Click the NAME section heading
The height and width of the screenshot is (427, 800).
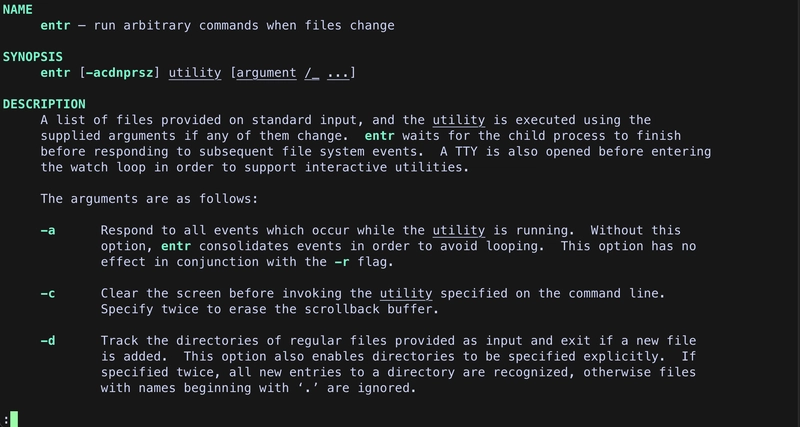(18, 9)
